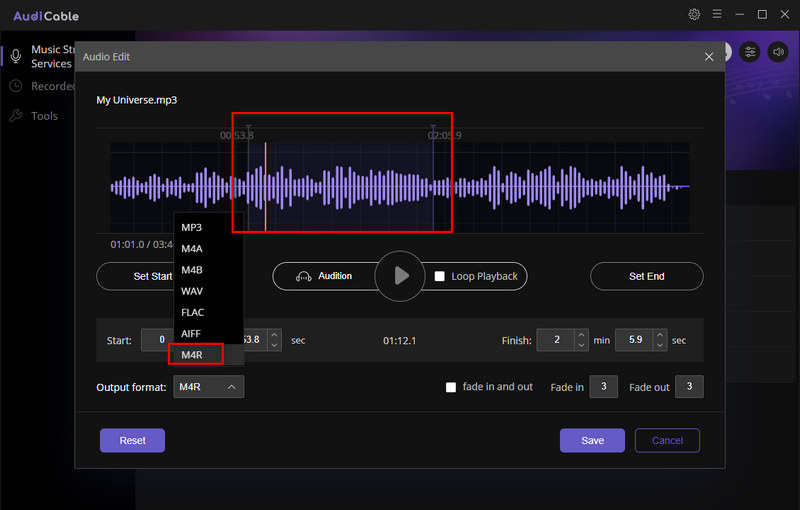Viewport: 800px width, 510px height.
Task: Increase Finish seconds with up arrow
Action: pos(660,335)
